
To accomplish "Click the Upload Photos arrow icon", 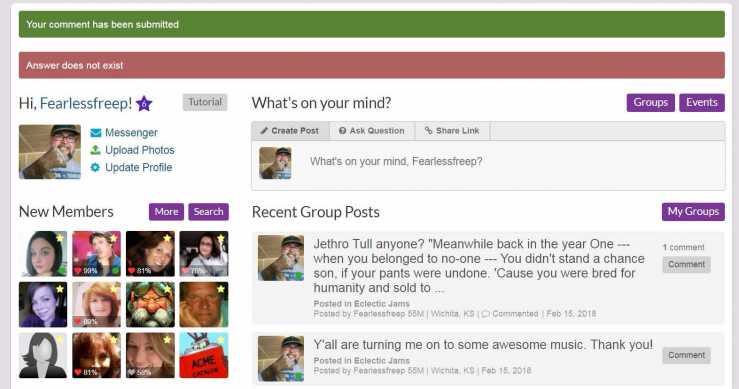I will (x=95, y=150).
